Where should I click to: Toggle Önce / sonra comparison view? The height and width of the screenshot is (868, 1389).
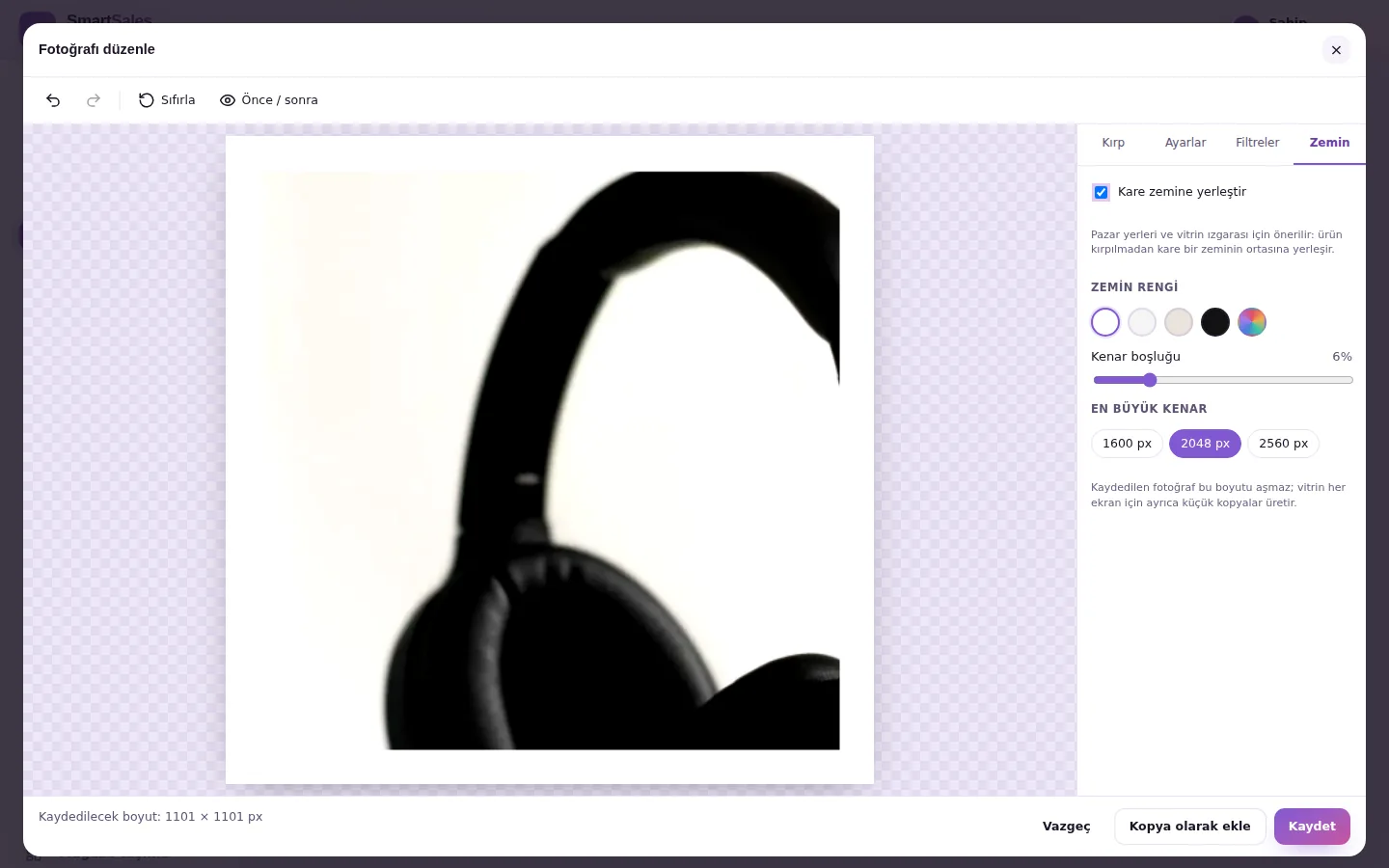pos(269,100)
